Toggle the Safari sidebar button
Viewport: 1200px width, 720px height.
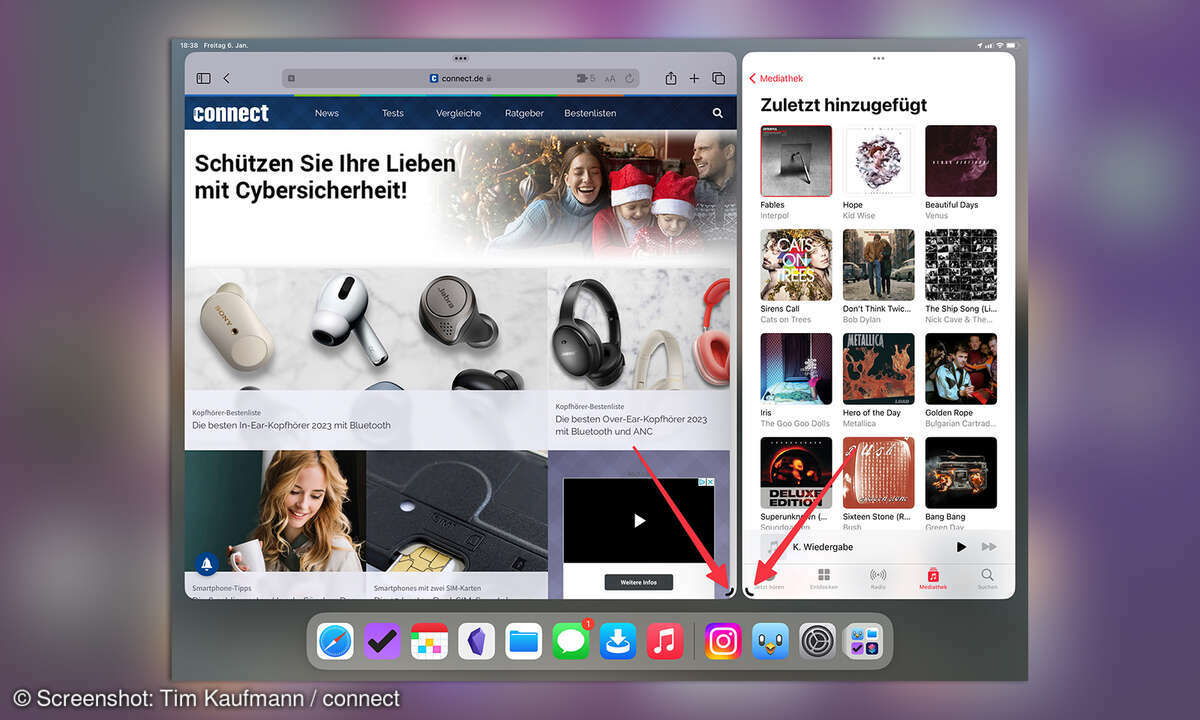tap(203, 78)
